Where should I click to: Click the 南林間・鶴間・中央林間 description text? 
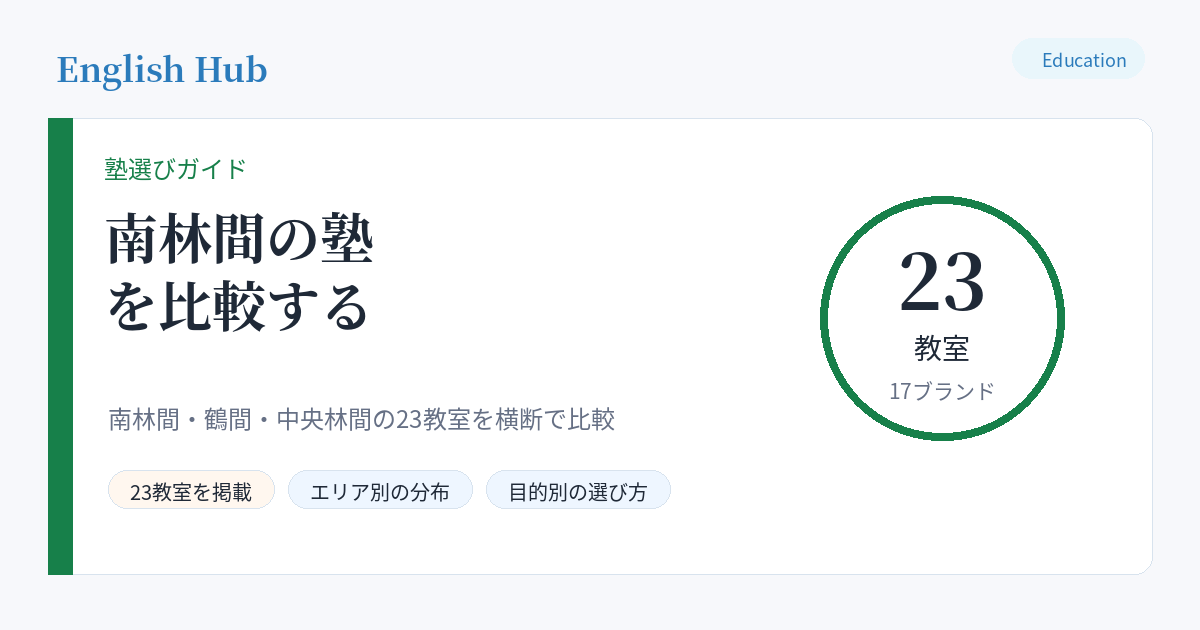[362, 419]
